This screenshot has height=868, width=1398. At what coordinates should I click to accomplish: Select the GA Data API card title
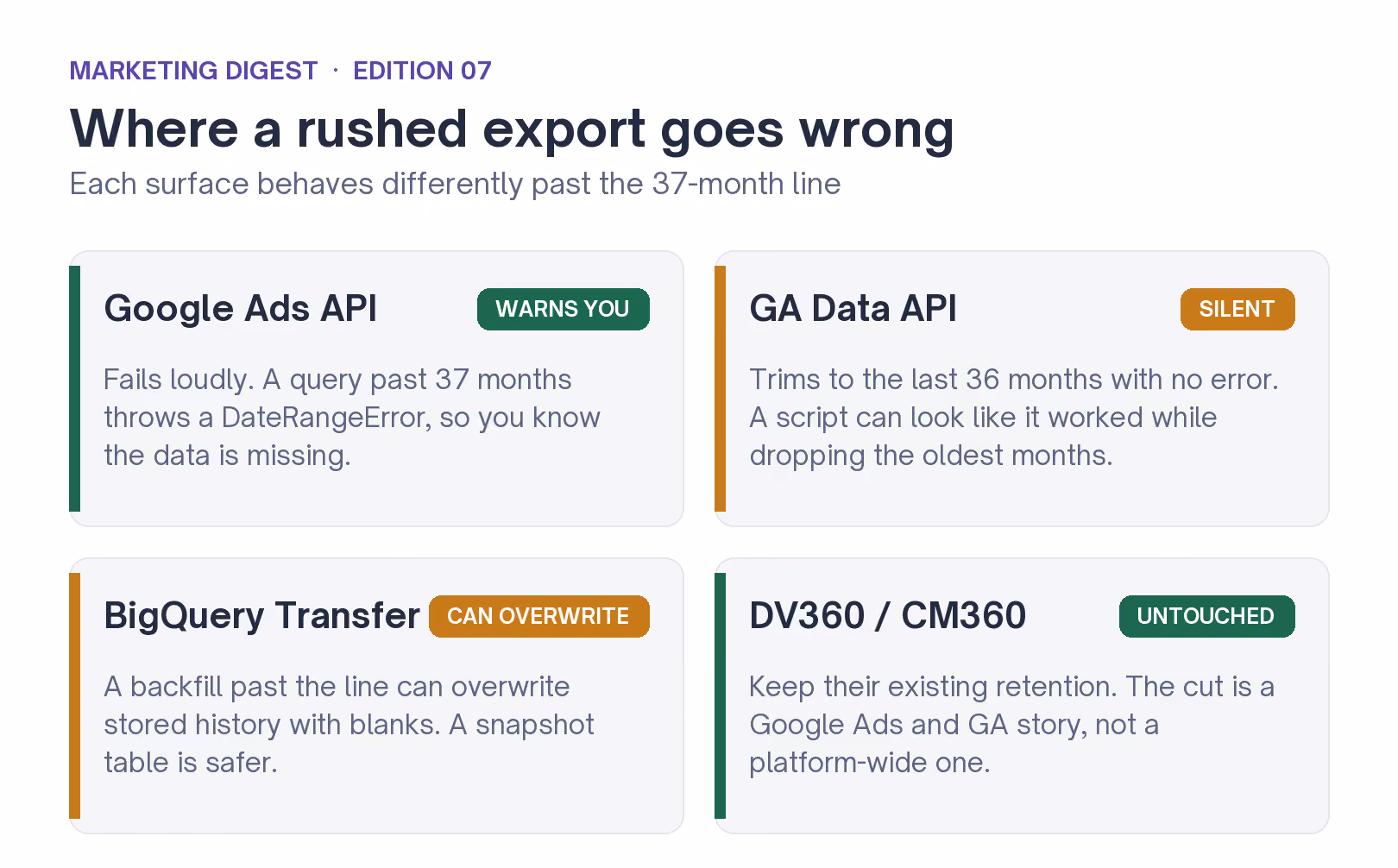pyautogui.click(x=853, y=309)
